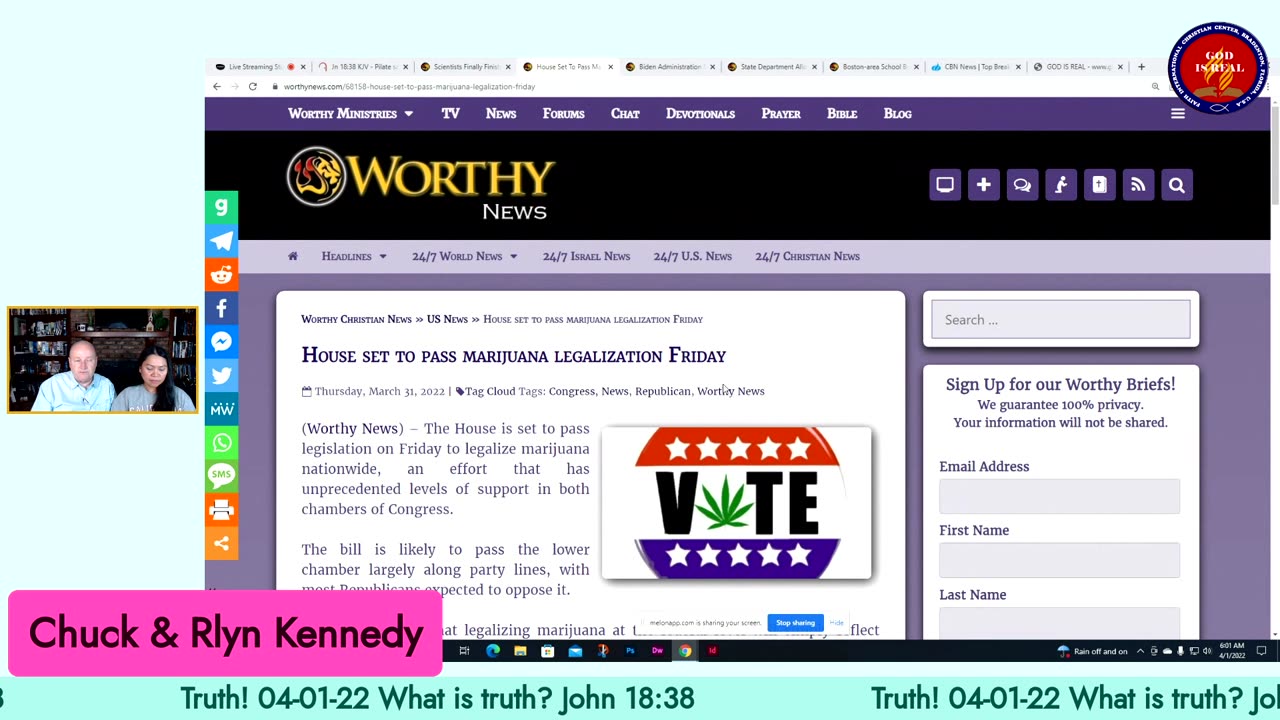Image resolution: width=1280 pixels, height=720 pixels.
Task: Go to 24/7 Israel News
Action: [586, 256]
